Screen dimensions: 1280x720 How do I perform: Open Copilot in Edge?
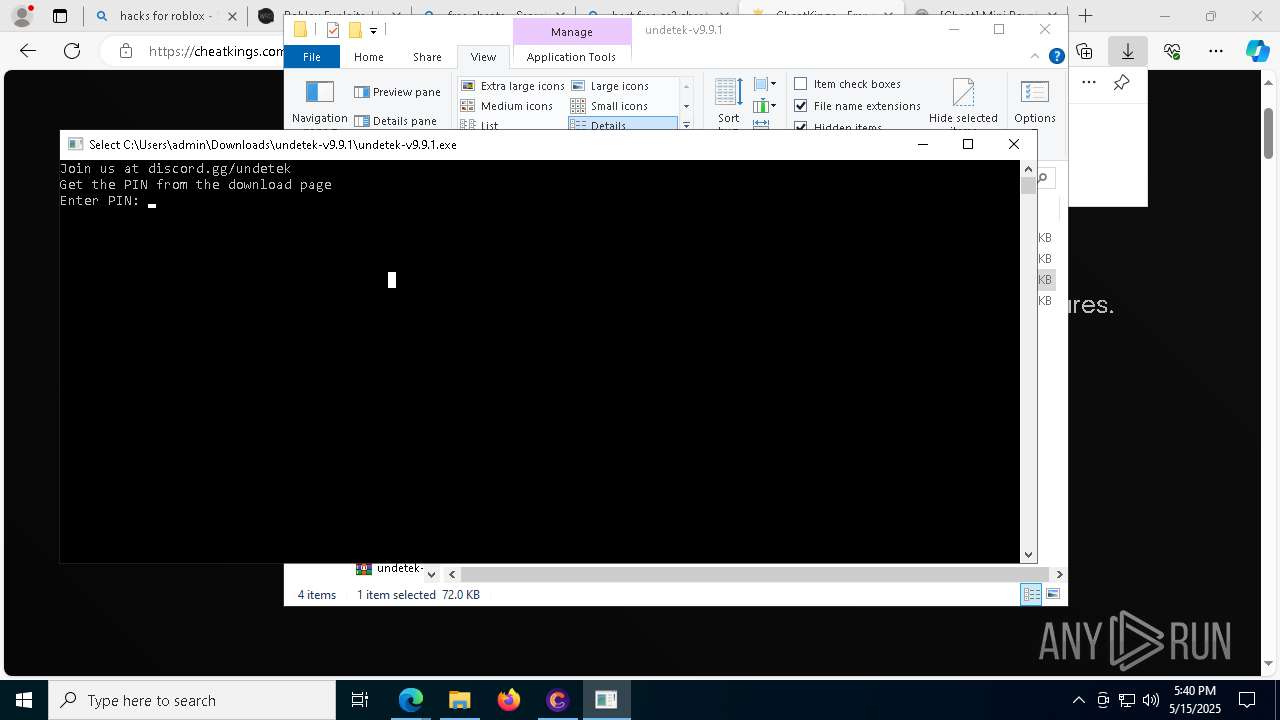tap(1258, 51)
